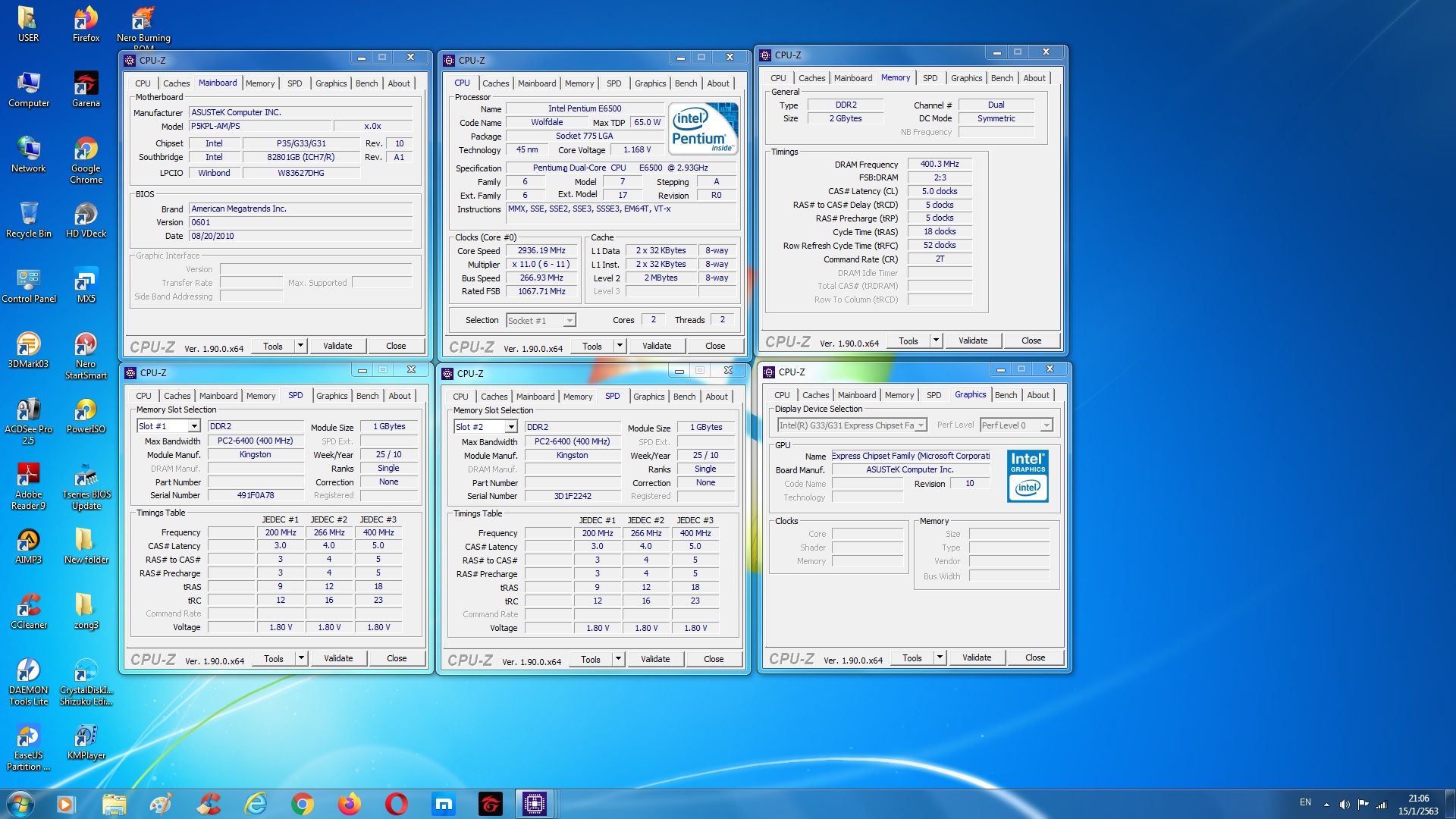Select the Computer desktop icon
This screenshot has height=819, width=1456.
(28, 89)
